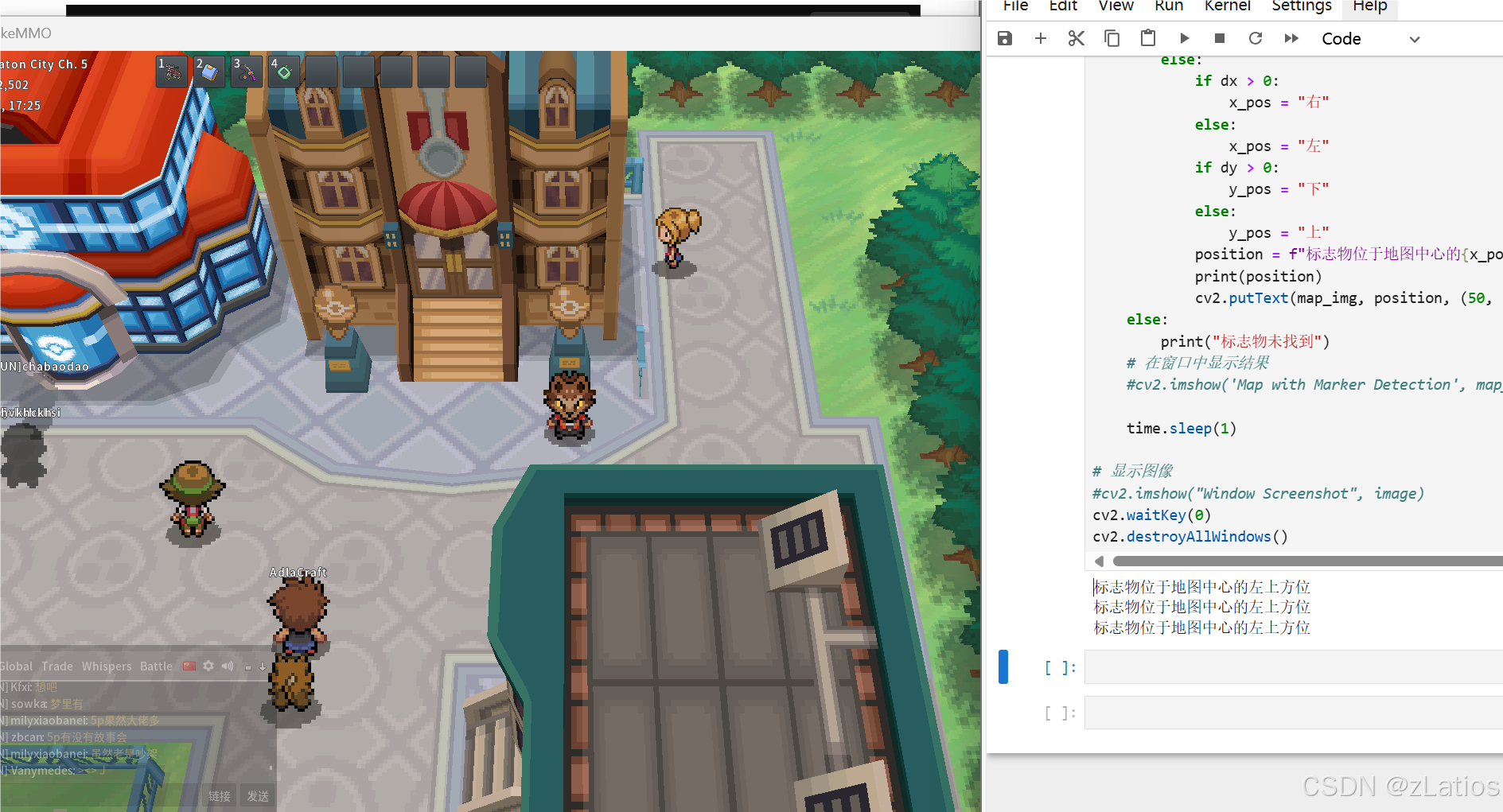Click the 'cv2.waitKey(0)' code line
This screenshot has width=1503, height=812.
1151,515
